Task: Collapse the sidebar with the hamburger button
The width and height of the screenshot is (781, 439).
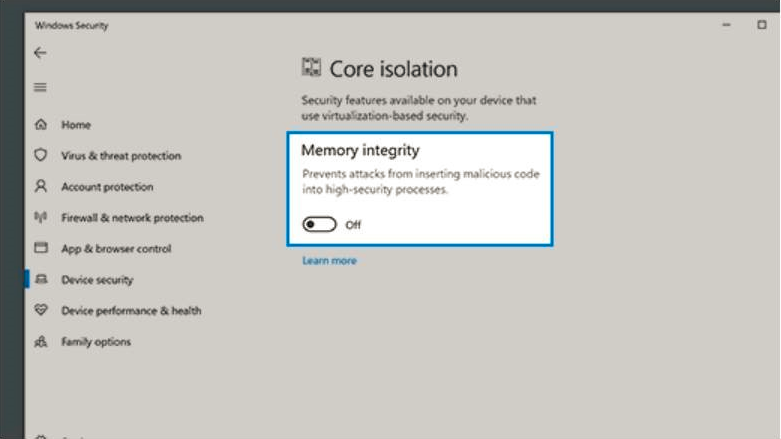Action: (40, 88)
